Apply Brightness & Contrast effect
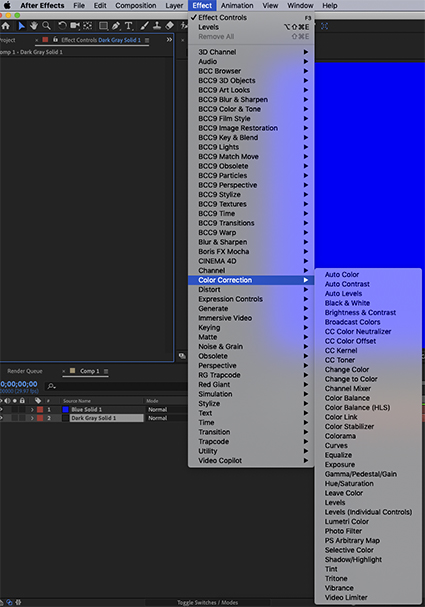Viewport: 425px width, 607px height. click(368, 312)
